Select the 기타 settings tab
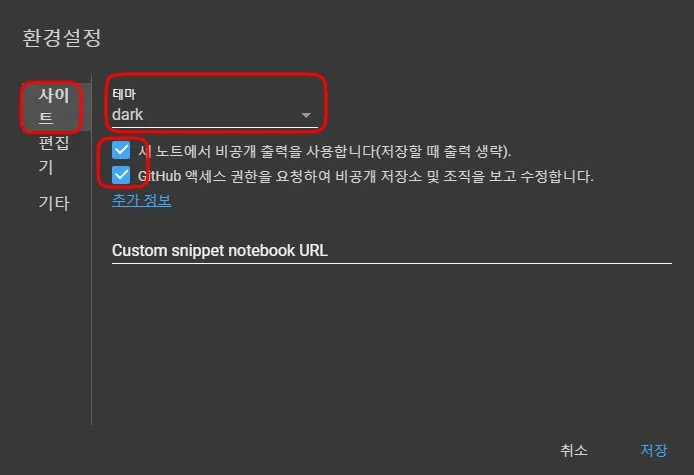Viewport: 694px width, 475px height. [x=54, y=203]
